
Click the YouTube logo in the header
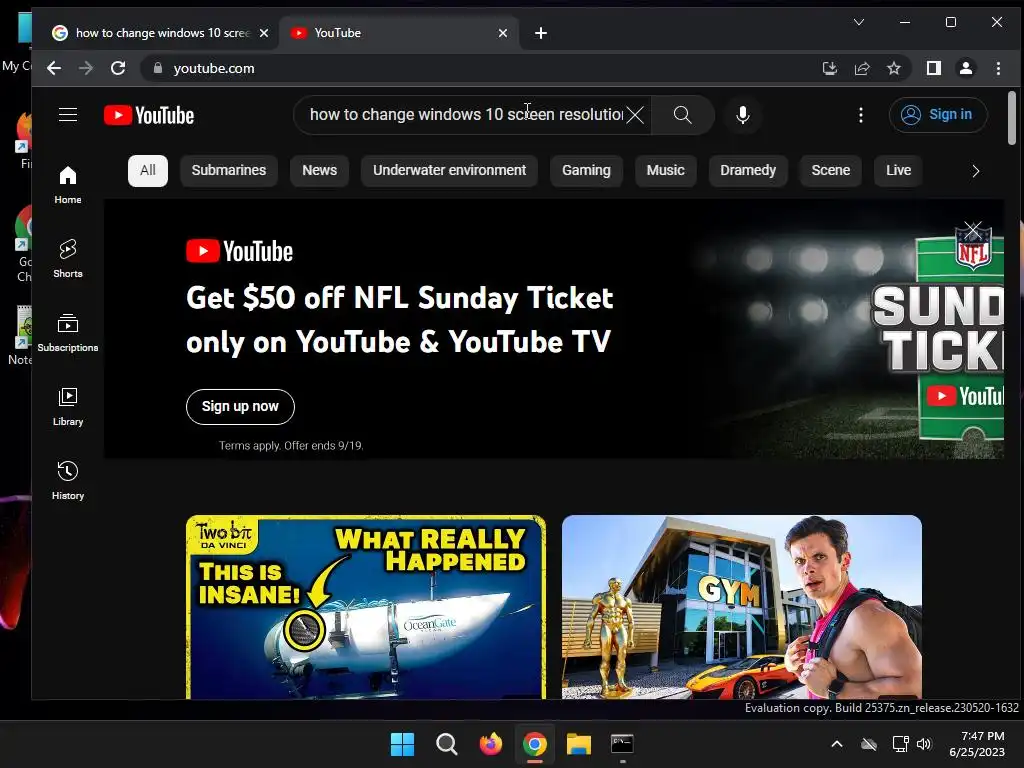coord(149,116)
